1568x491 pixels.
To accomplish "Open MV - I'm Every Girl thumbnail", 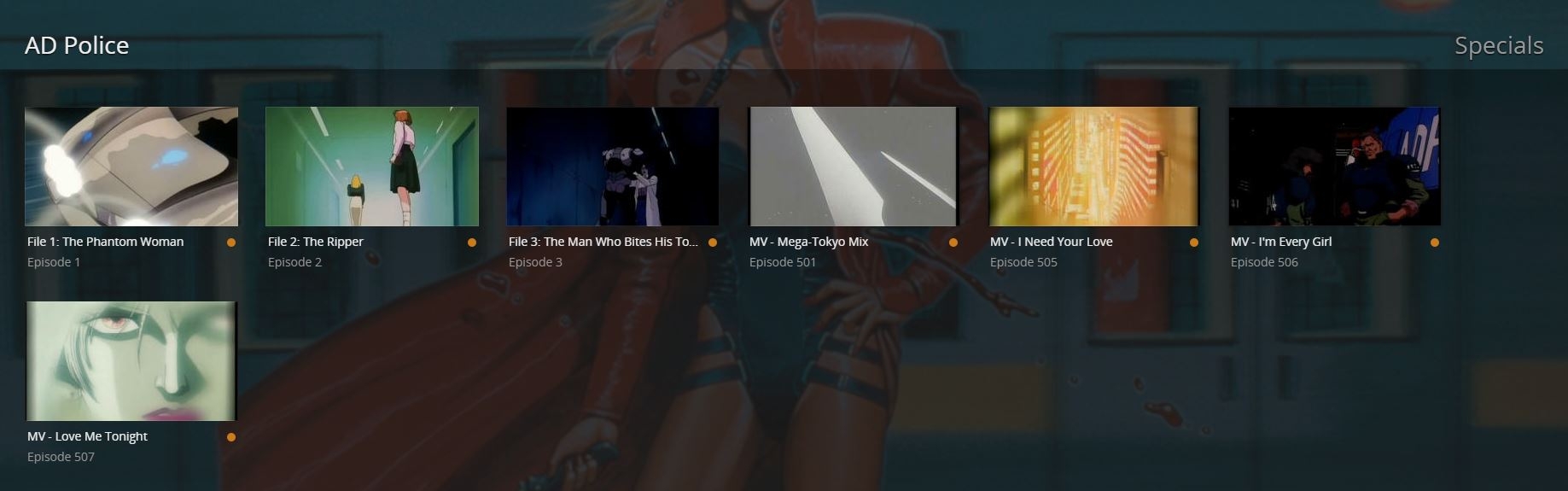I will (x=1335, y=167).
